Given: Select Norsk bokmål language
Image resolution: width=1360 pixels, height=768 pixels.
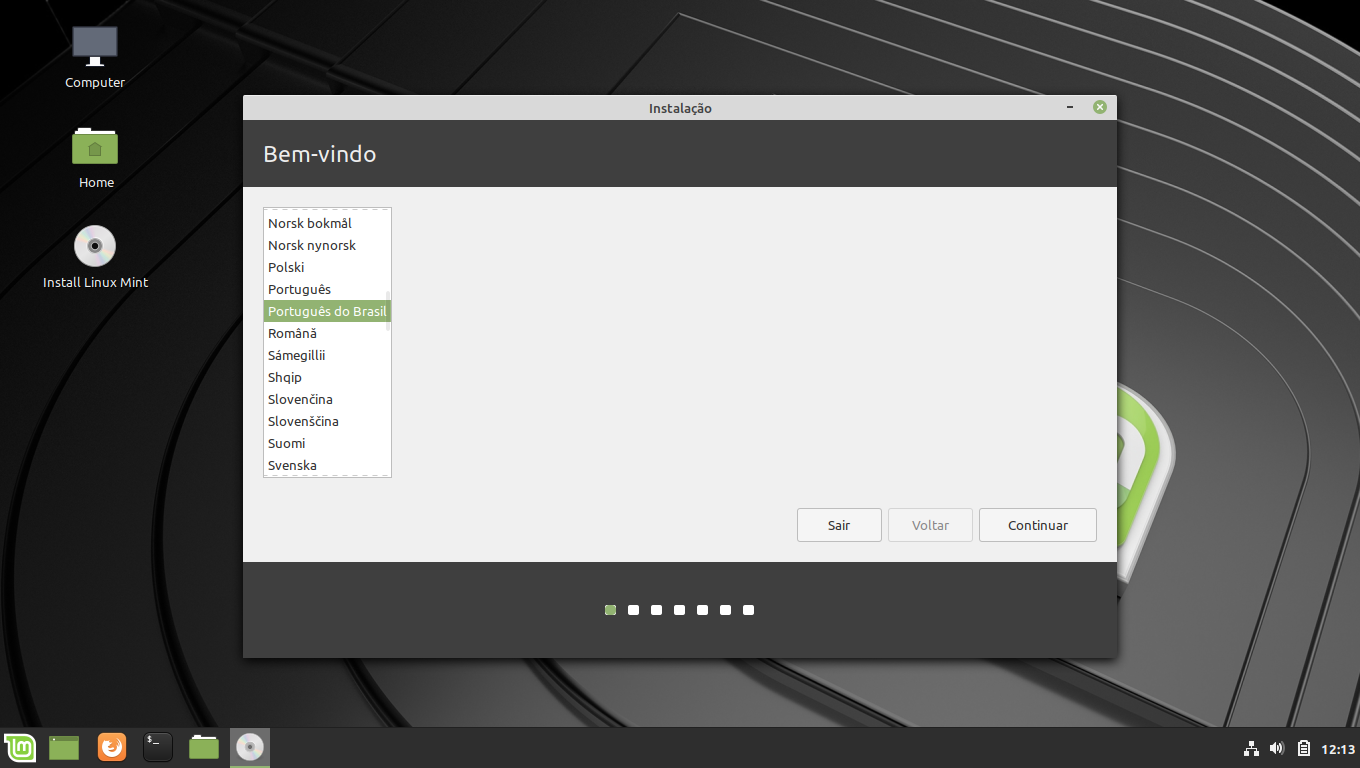Looking at the screenshot, I should (x=325, y=223).
